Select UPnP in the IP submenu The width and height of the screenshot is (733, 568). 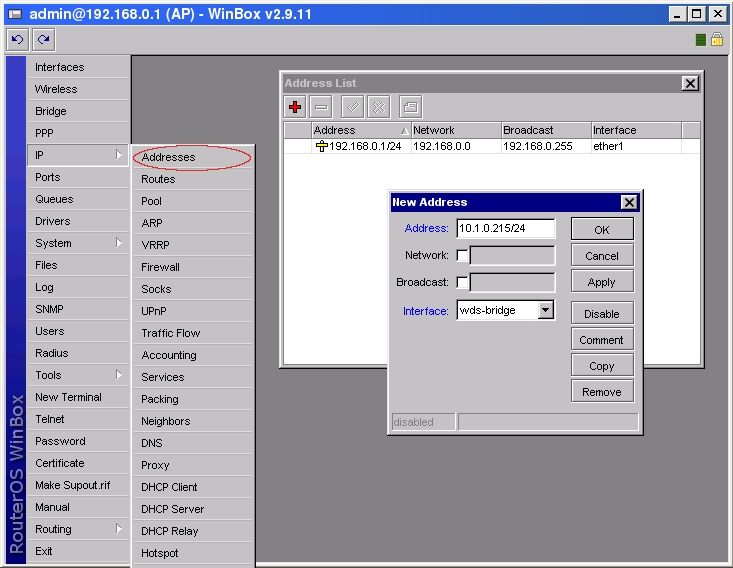(193, 311)
